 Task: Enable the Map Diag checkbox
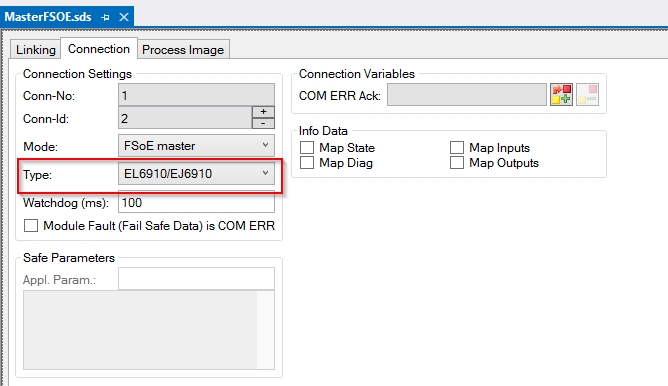[x=307, y=162]
